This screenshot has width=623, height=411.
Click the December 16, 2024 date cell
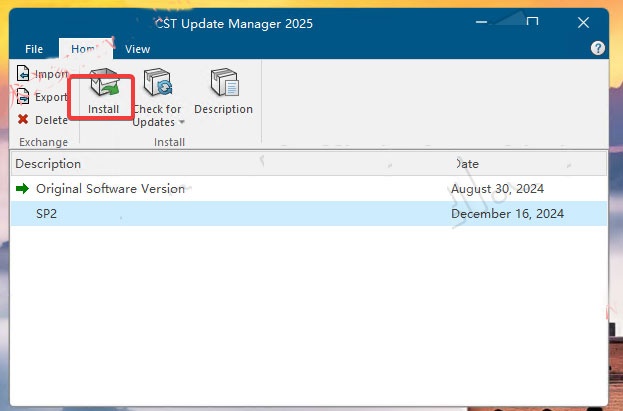pos(507,214)
